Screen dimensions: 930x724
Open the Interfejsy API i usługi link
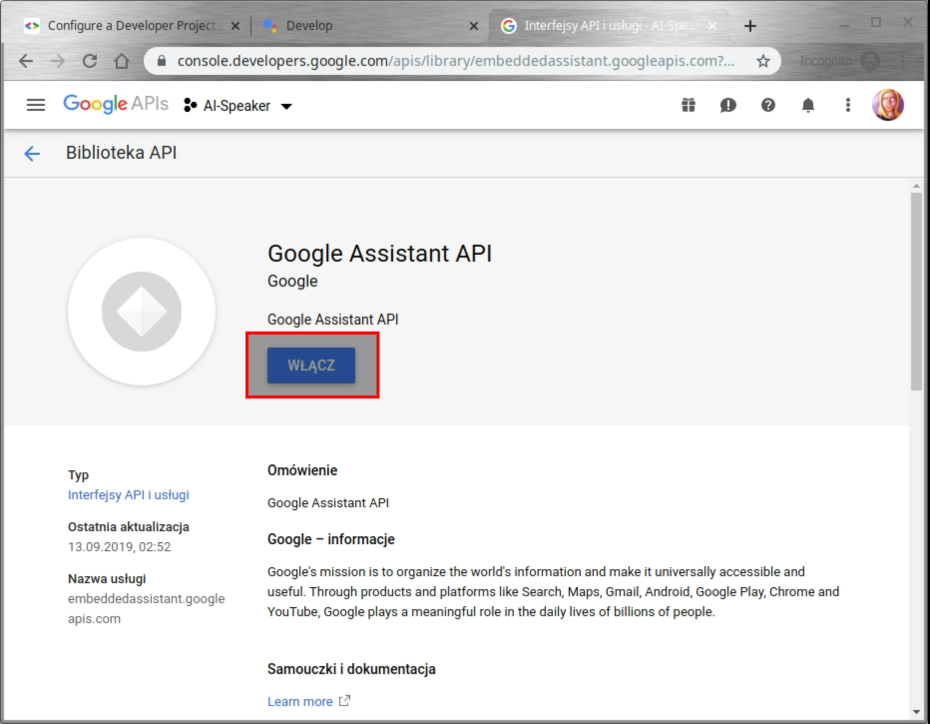coord(129,495)
